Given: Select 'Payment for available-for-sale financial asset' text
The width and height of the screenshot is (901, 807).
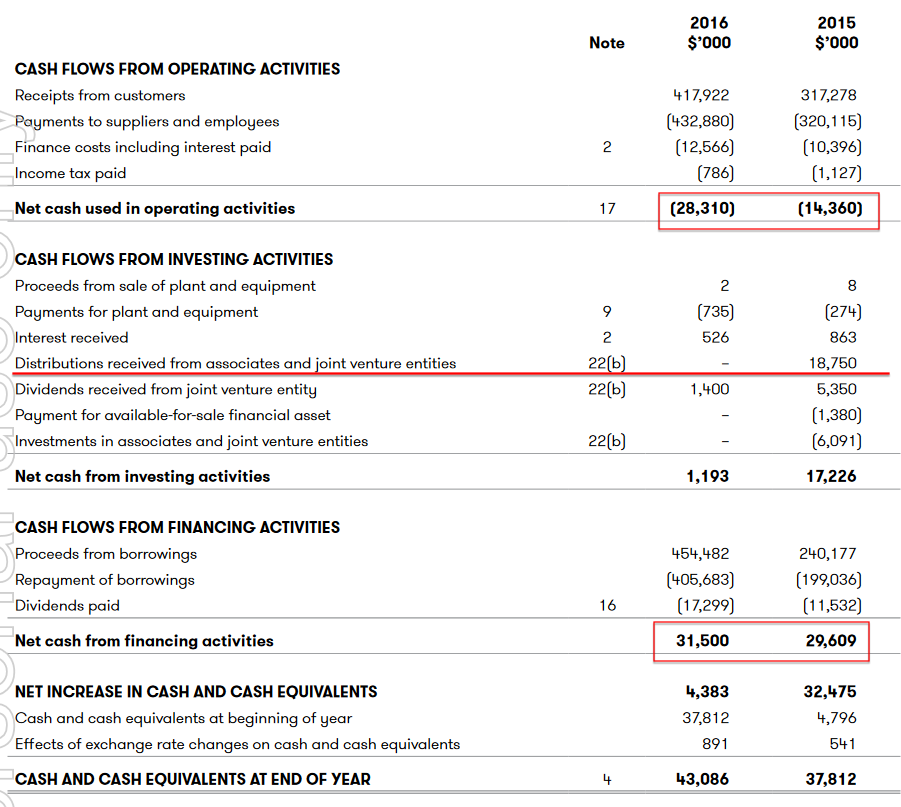Looking at the screenshot, I should click(172, 416).
